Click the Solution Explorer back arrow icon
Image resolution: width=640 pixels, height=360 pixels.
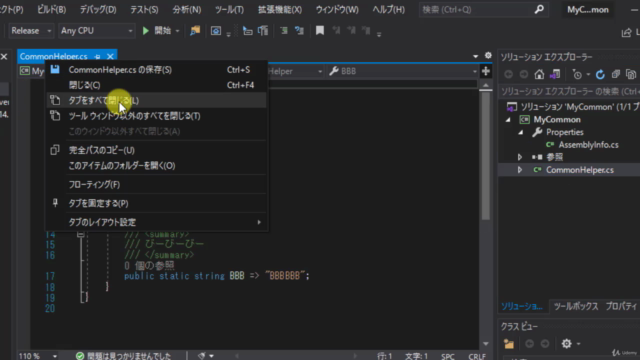pos(508,74)
